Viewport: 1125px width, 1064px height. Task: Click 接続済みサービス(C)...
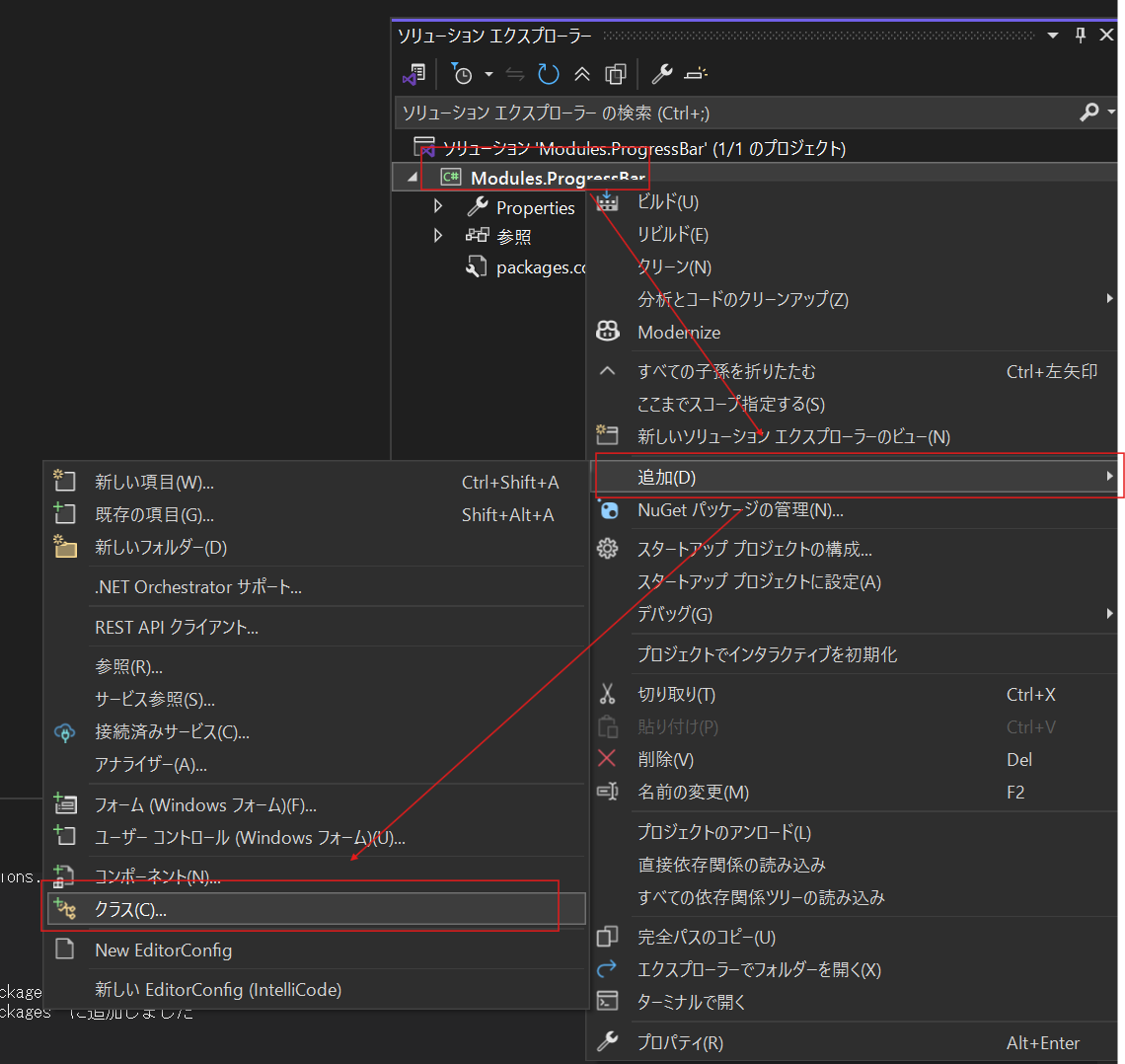(x=317, y=731)
